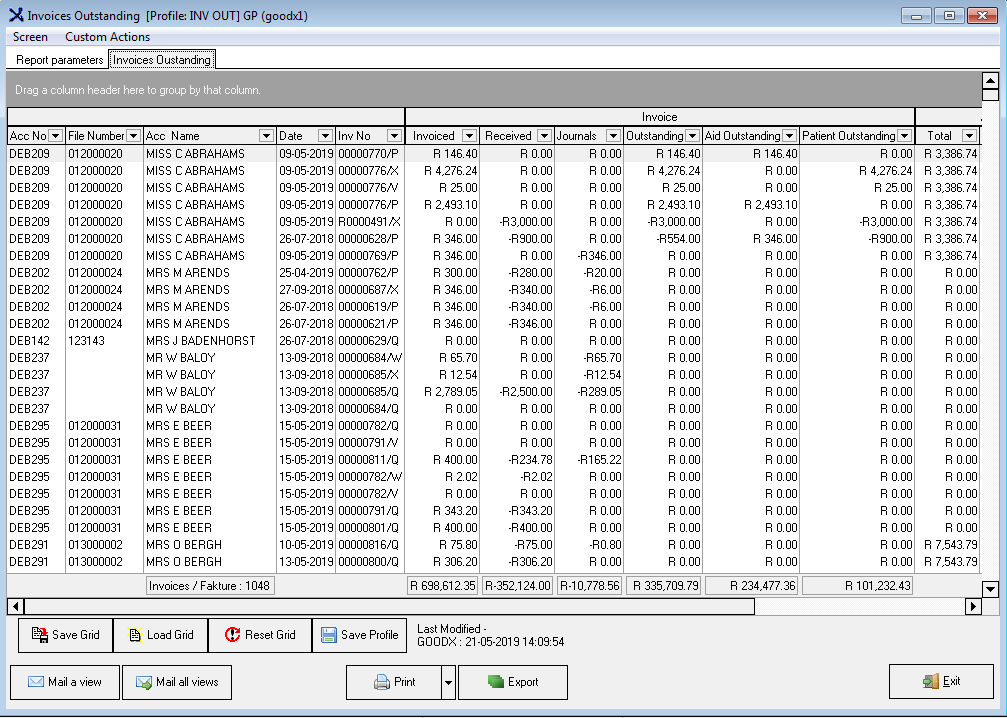
Task: Reset the grid layout with Reset Grid
Action: click(x=233, y=635)
